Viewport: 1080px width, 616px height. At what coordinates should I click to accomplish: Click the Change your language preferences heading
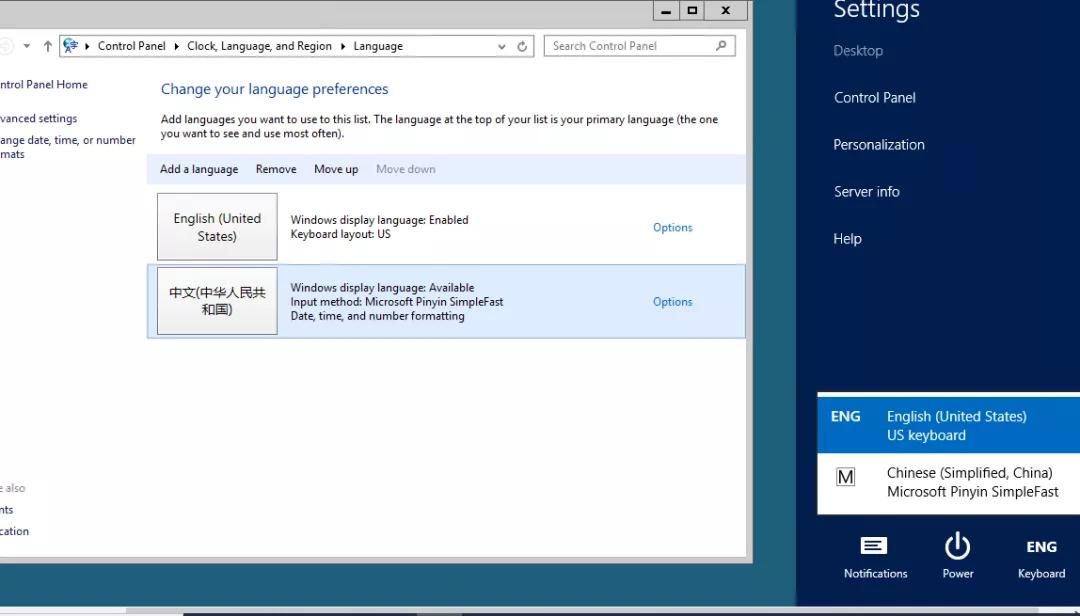pyautogui.click(x=274, y=90)
